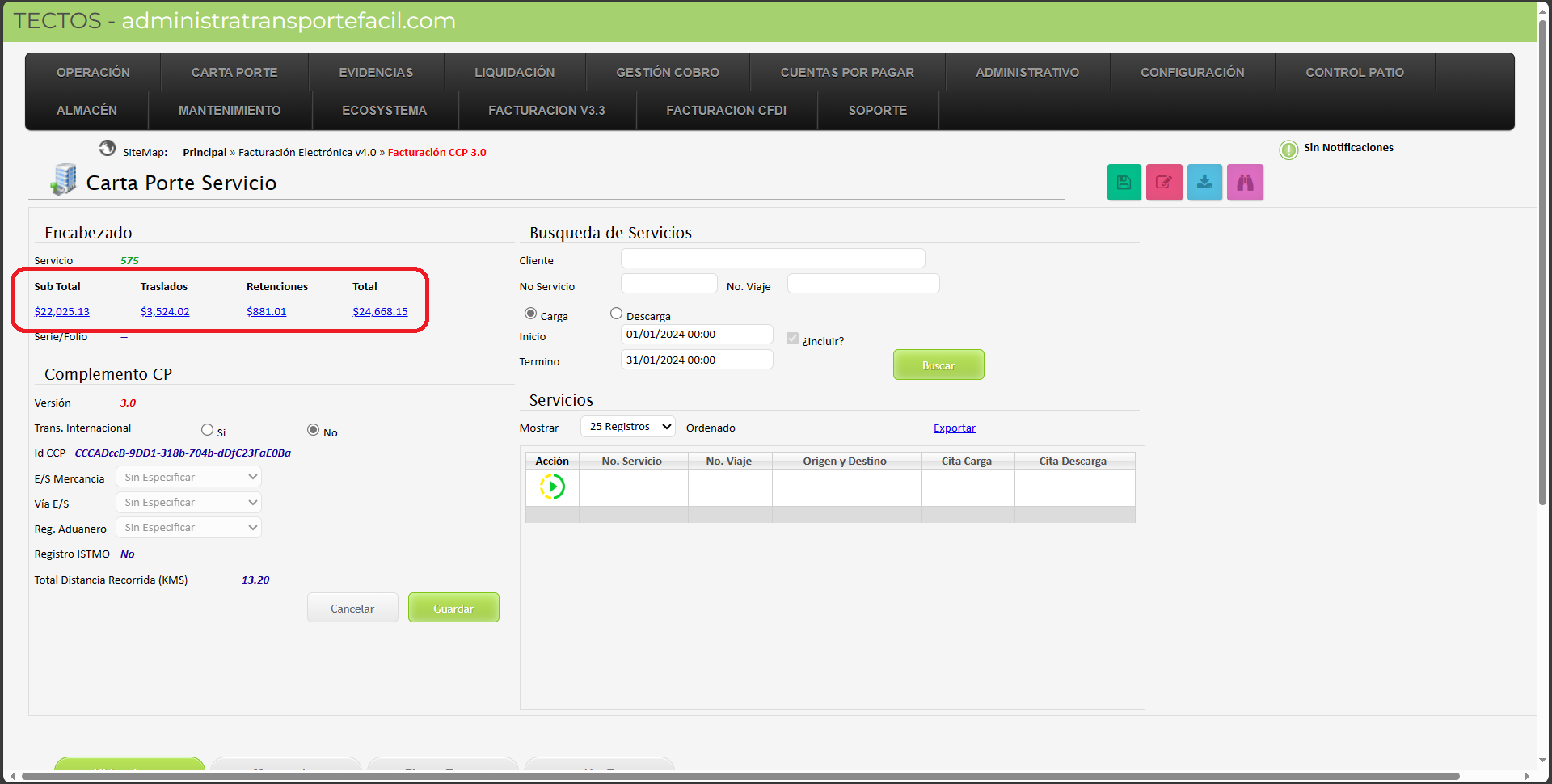Click the green save disk icon

click(x=1124, y=183)
